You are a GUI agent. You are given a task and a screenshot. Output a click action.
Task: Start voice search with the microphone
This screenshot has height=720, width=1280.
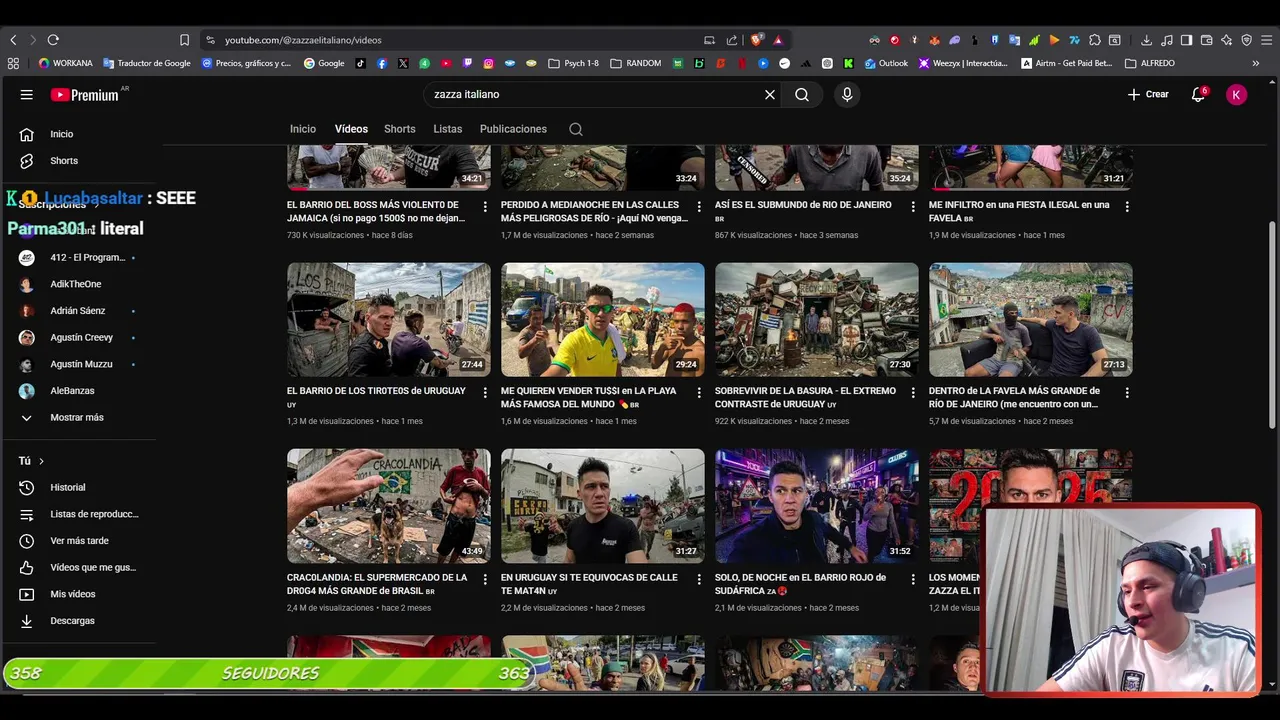coord(847,94)
